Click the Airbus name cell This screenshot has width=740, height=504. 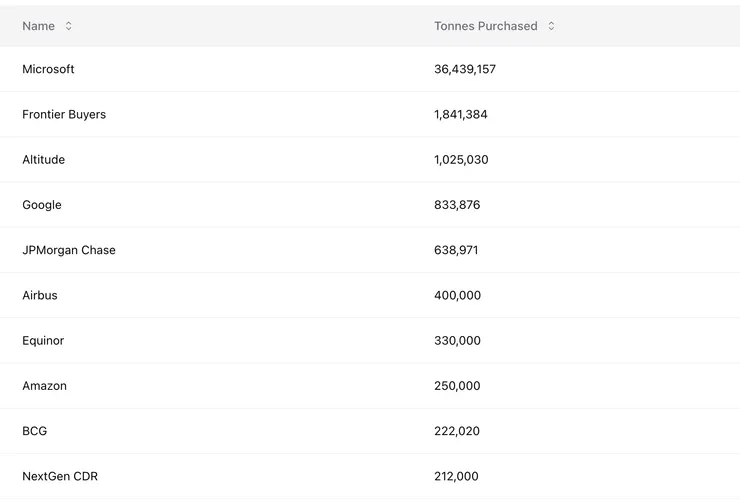pos(40,295)
